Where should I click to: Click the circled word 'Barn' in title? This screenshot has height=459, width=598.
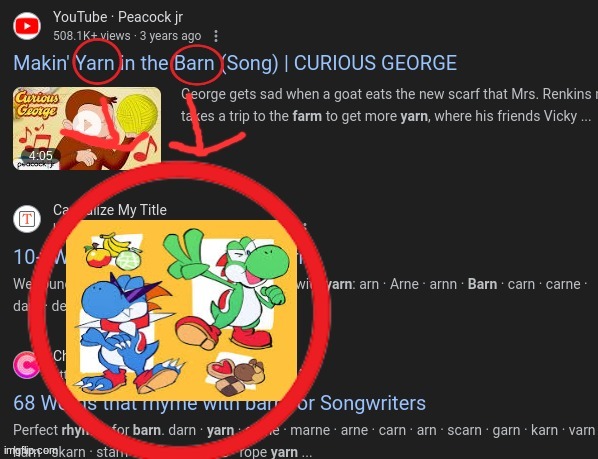(x=195, y=63)
